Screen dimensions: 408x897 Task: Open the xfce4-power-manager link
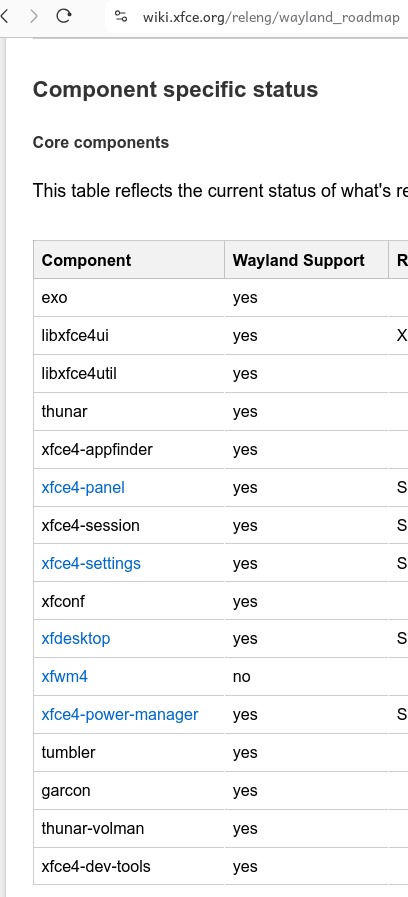(x=120, y=715)
